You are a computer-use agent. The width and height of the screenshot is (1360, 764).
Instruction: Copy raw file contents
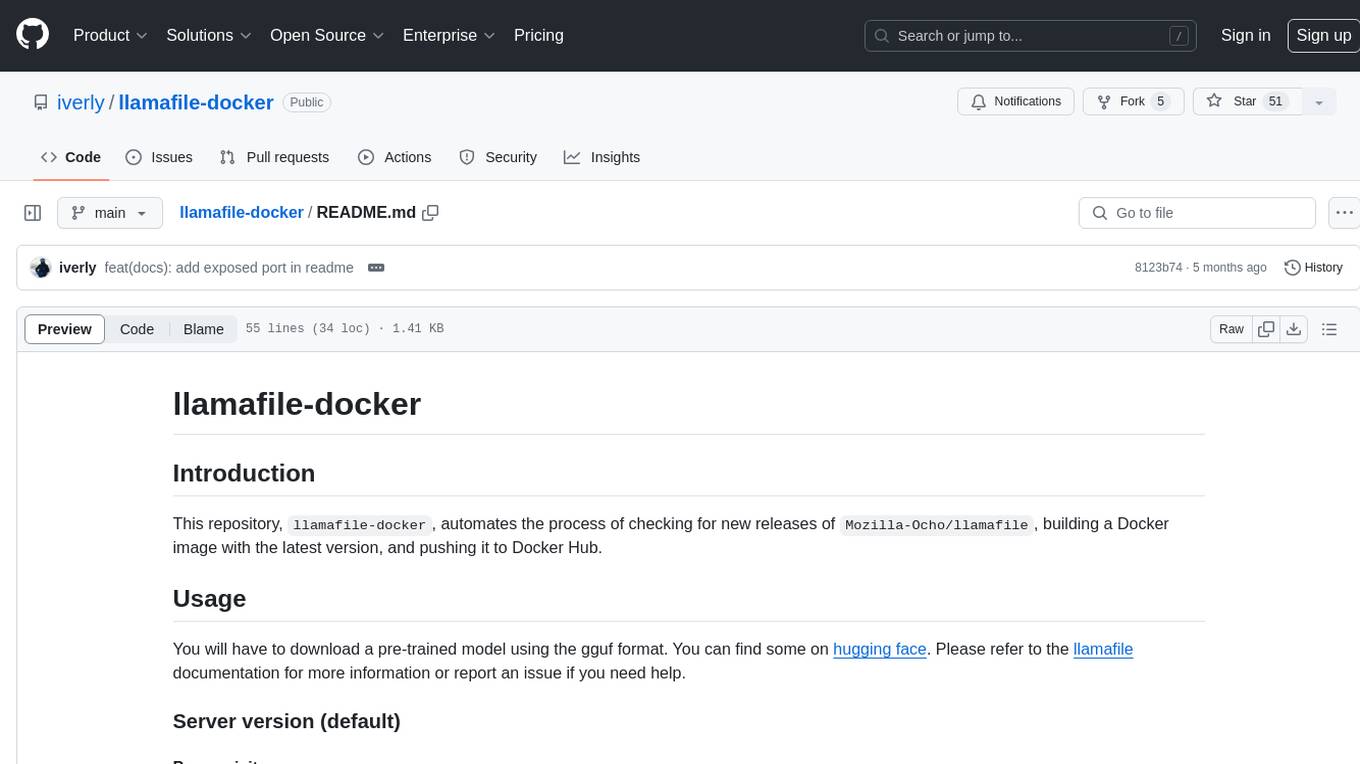(x=1267, y=329)
